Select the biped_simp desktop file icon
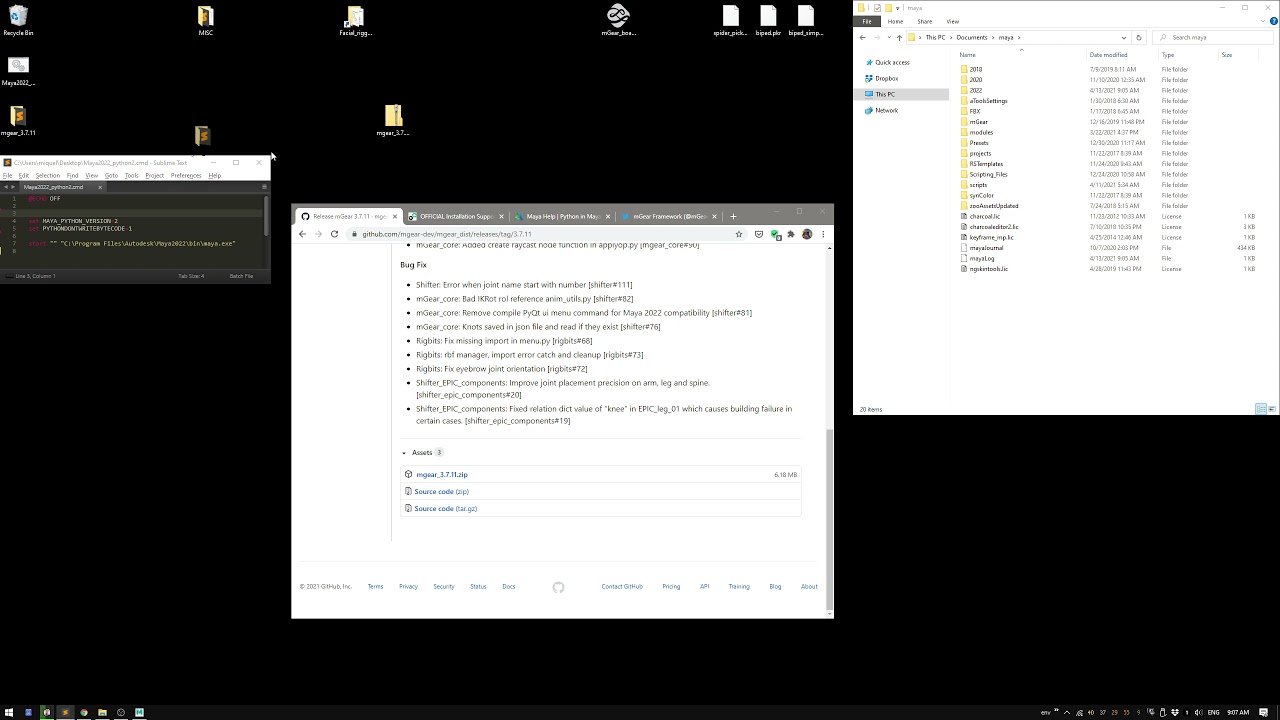Screen dimensions: 1280x720 coord(806,20)
